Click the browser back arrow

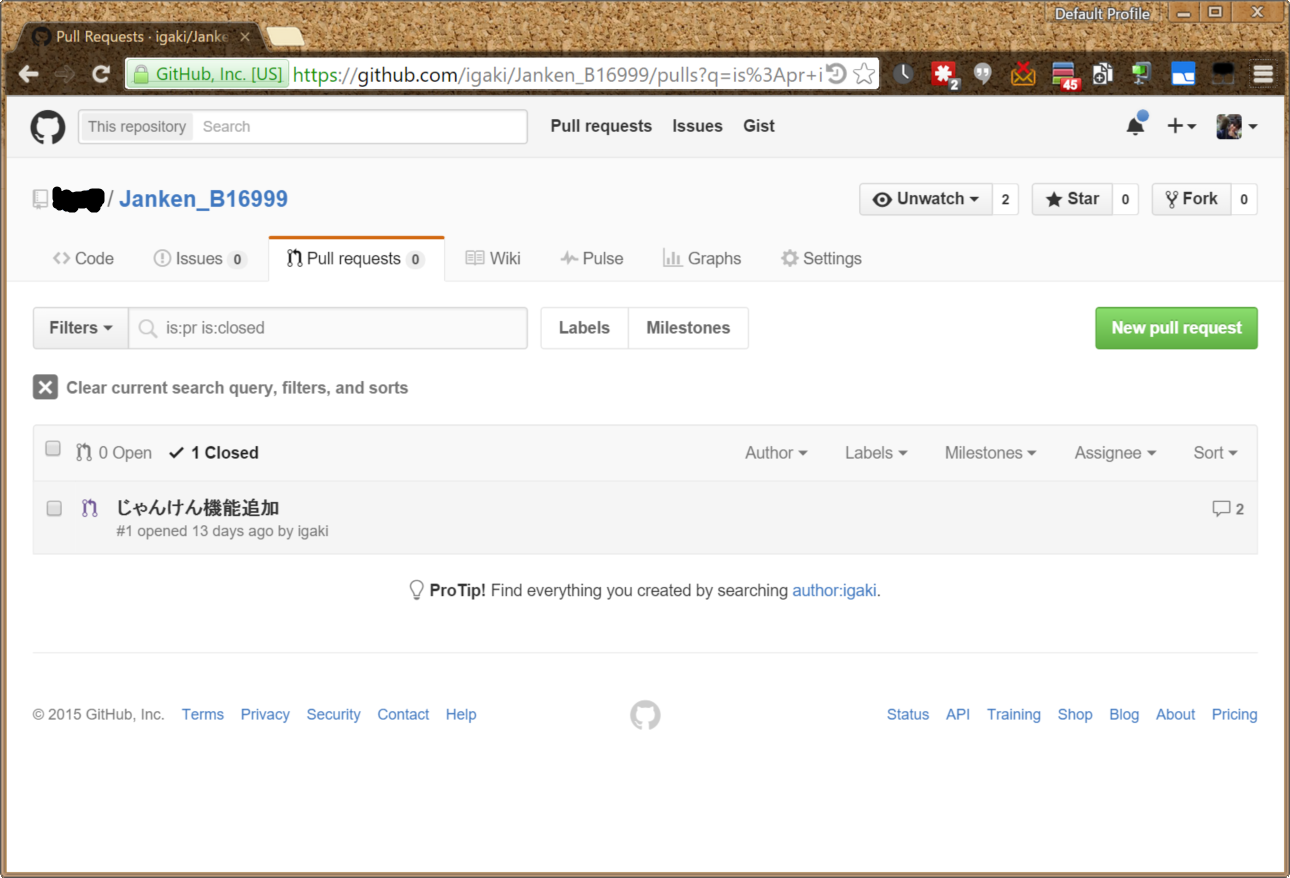[x=29, y=74]
